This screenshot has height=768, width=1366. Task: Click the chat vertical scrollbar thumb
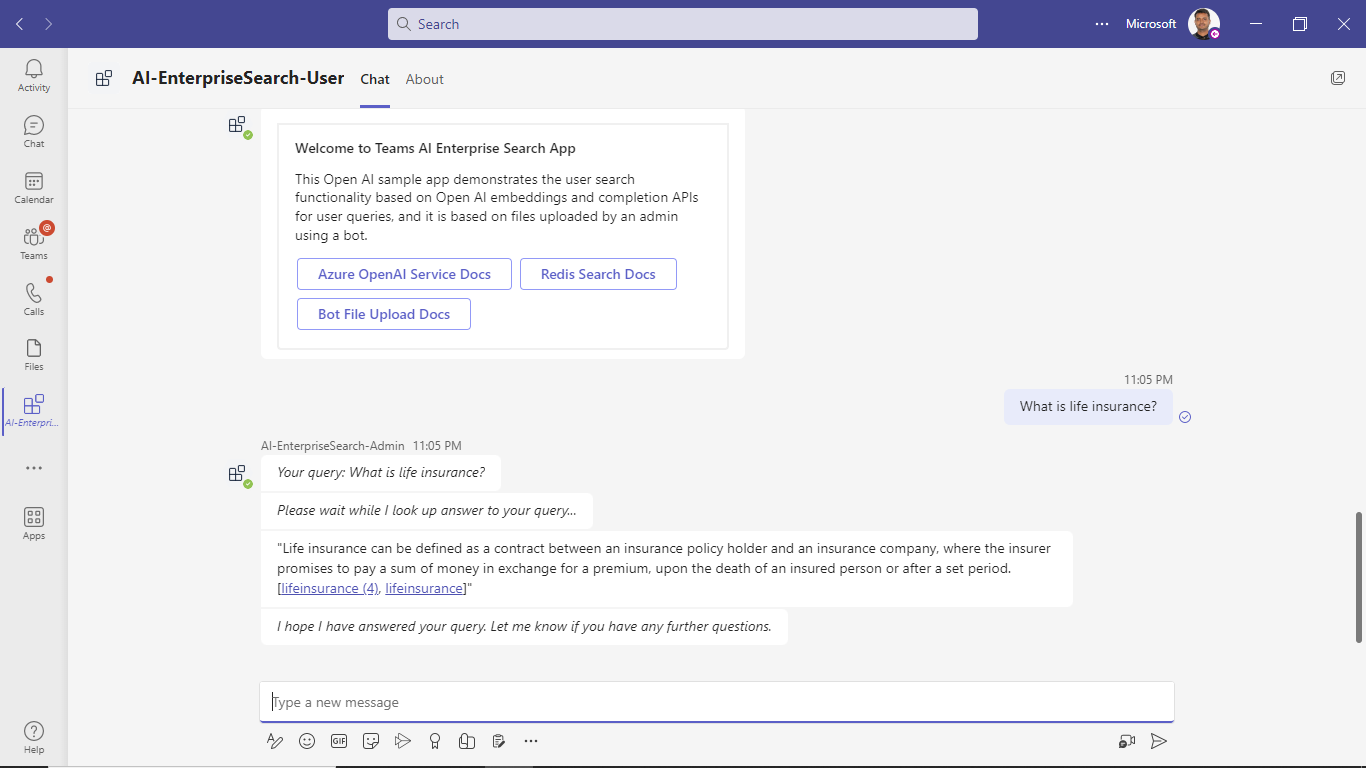tap(1358, 577)
